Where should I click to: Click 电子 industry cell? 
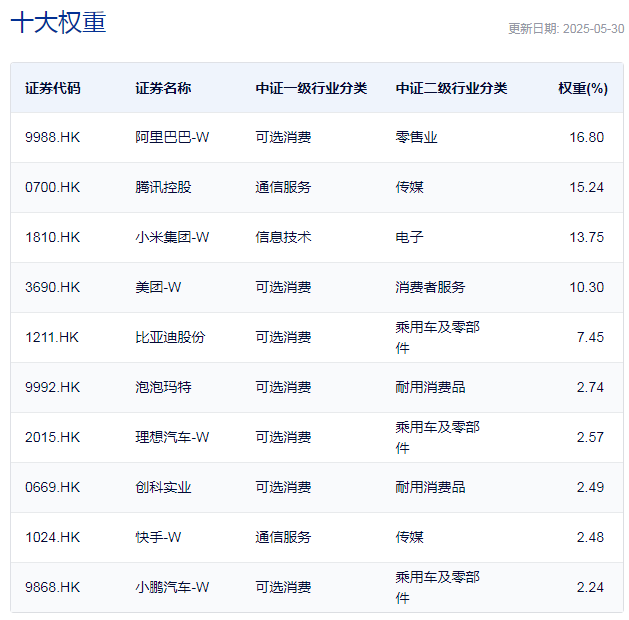coord(410,237)
